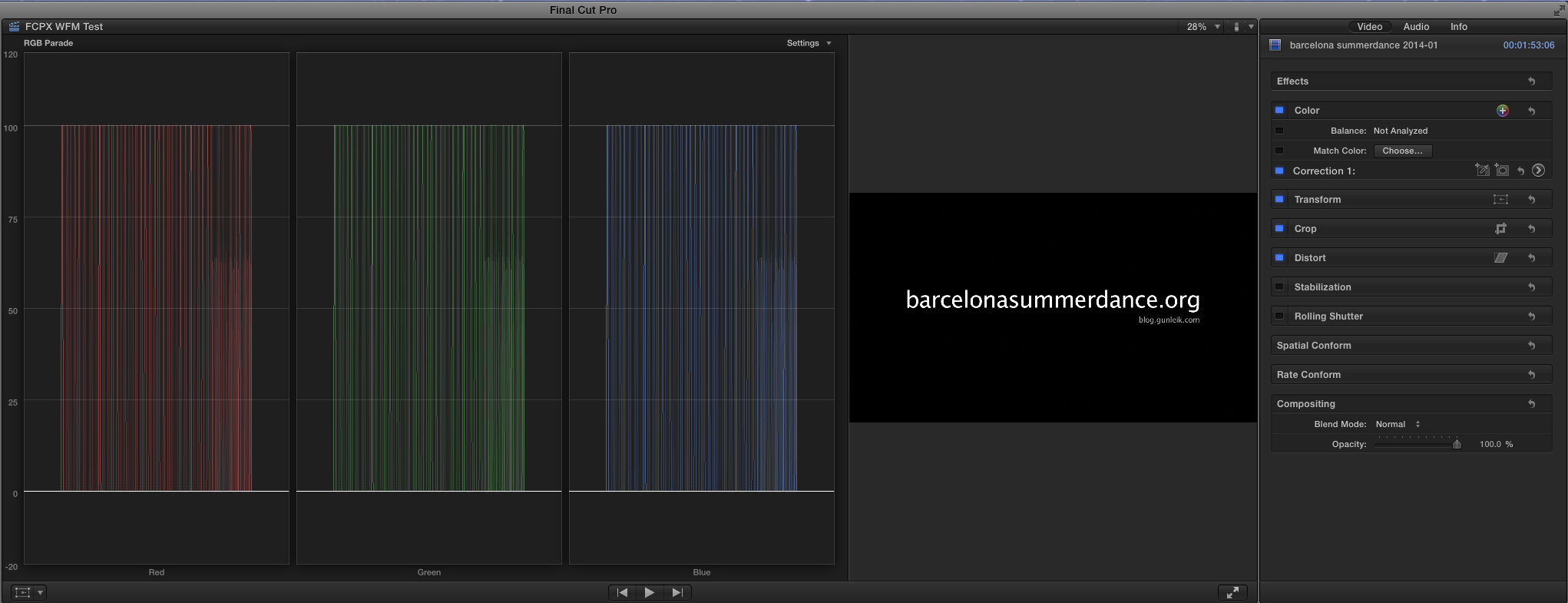
Task: Reset the Rolling Shutter section
Action: (x=1531, y=316)
